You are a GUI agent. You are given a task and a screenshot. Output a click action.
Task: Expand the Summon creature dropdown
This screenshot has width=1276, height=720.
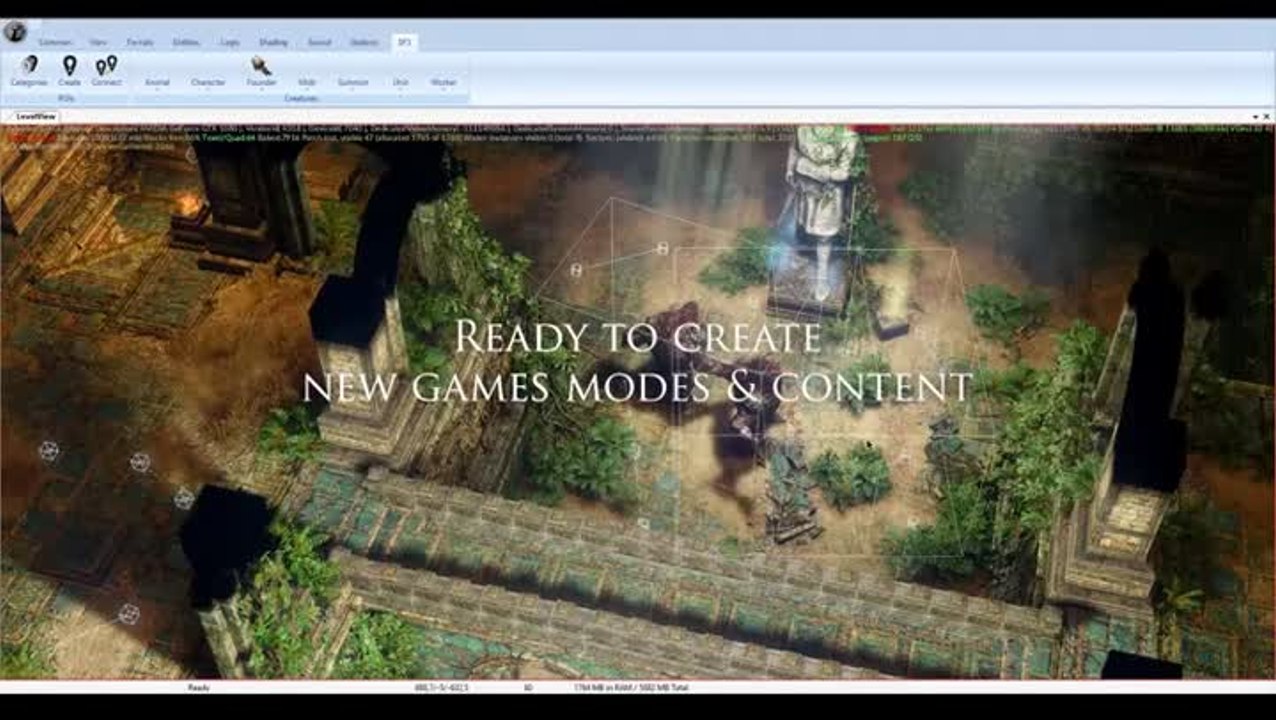click(x=353, y=83)
